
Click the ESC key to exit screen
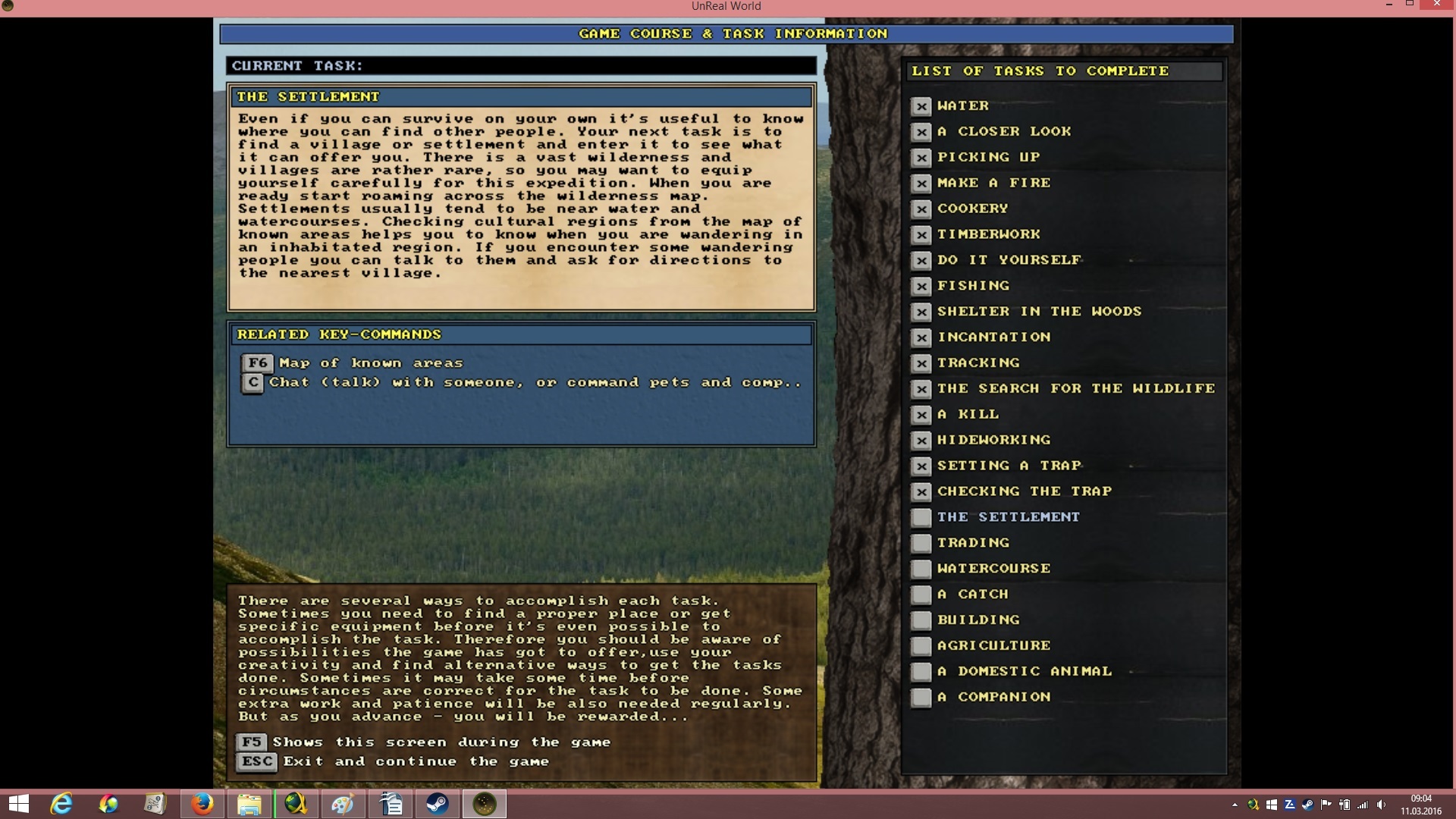pyautogui.click(x=257, y=761)
